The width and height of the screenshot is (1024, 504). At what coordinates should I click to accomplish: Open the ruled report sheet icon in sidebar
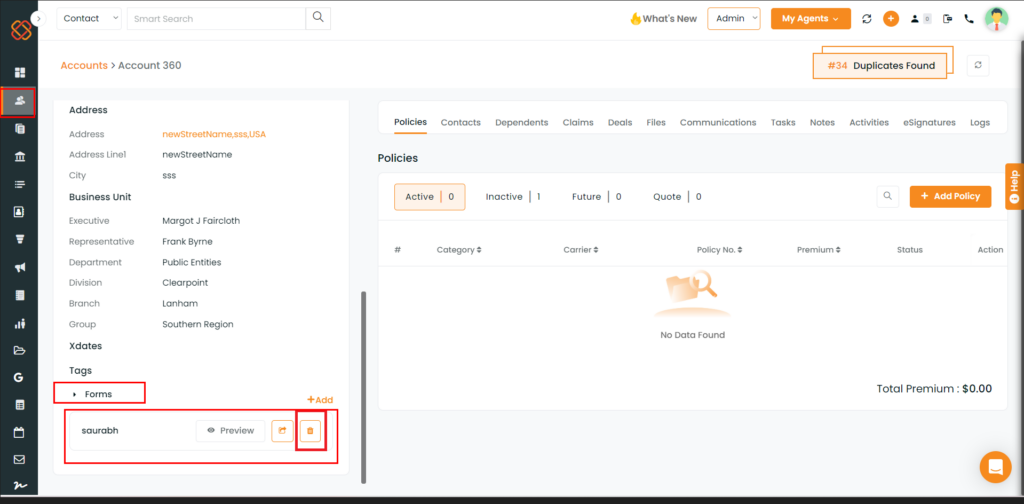20,295
